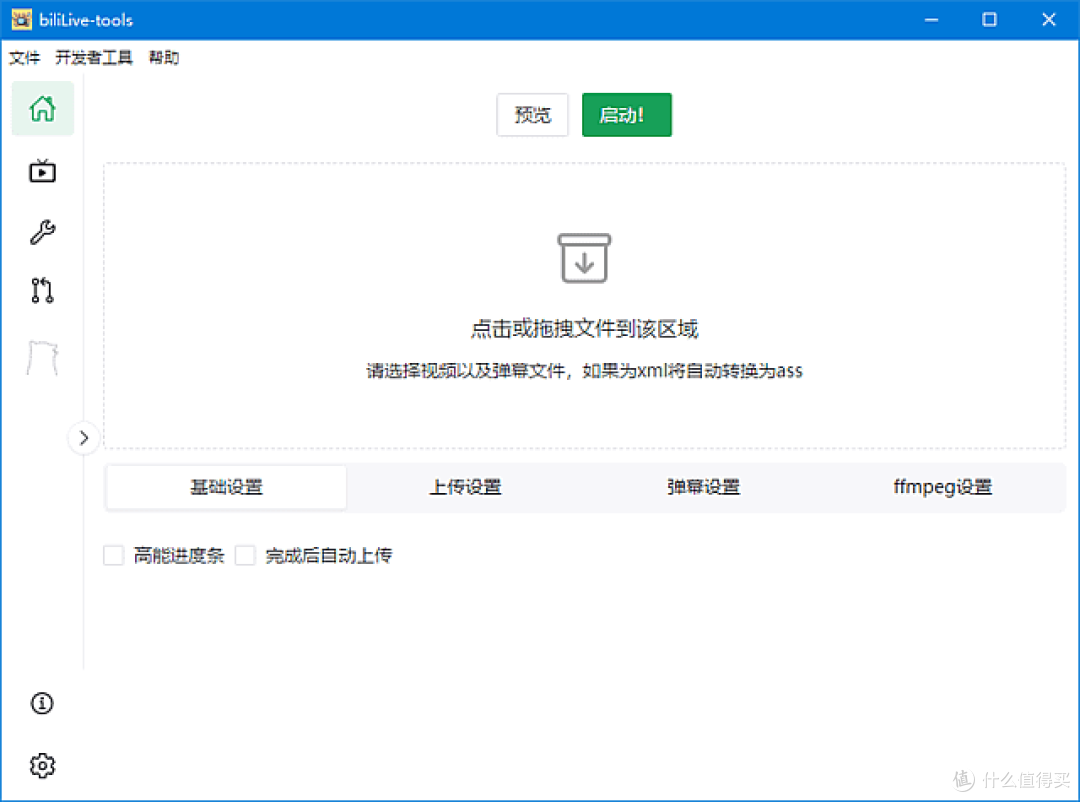
Task: Open the 开发者工具 menu
Action: coord(95,57)
